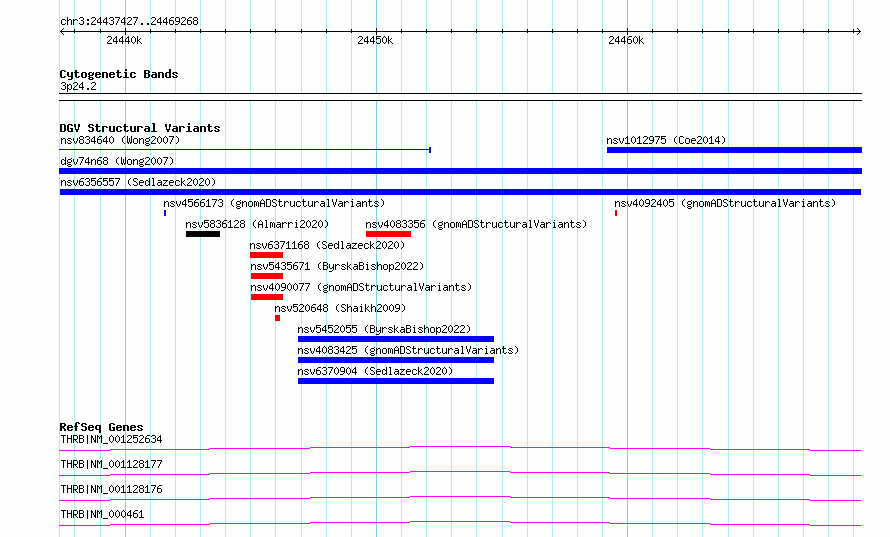Click the RefSeq Genes track heading
890x537 pixels.
(101, 427)
